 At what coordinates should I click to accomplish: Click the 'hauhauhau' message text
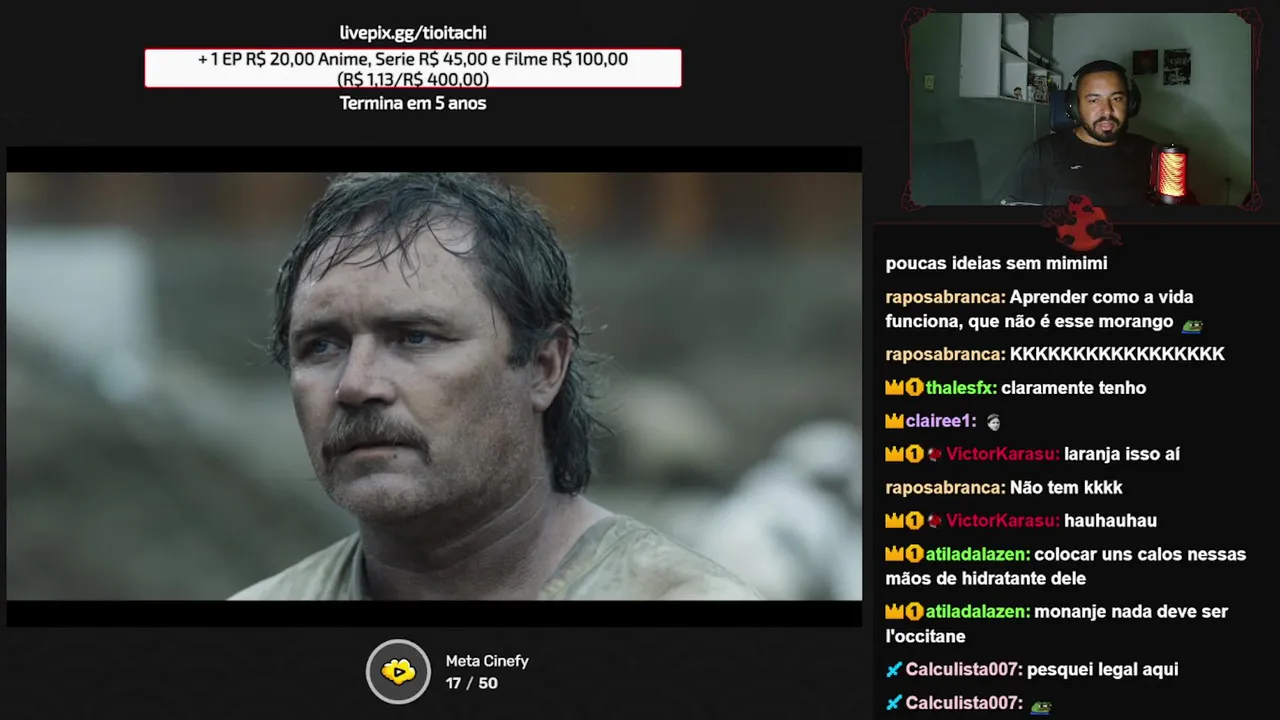[1110, 521]
